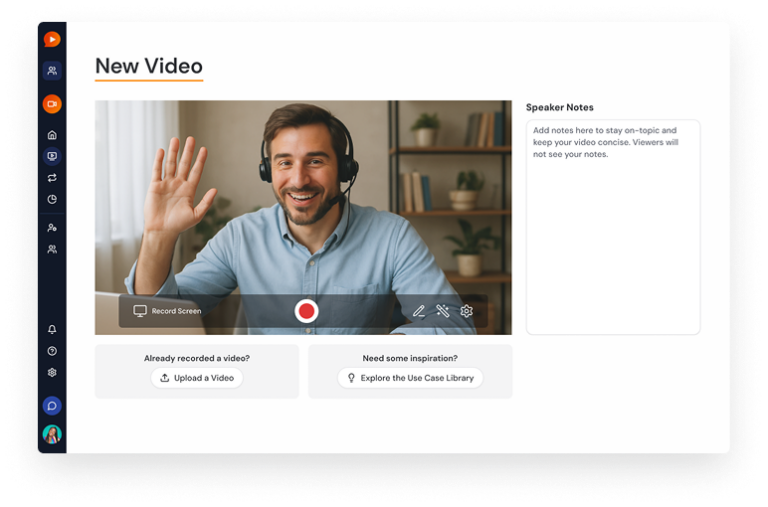Open the video library screen icon
The height and width of the screenshot is (507, 768).
click(x=52, y=156)
